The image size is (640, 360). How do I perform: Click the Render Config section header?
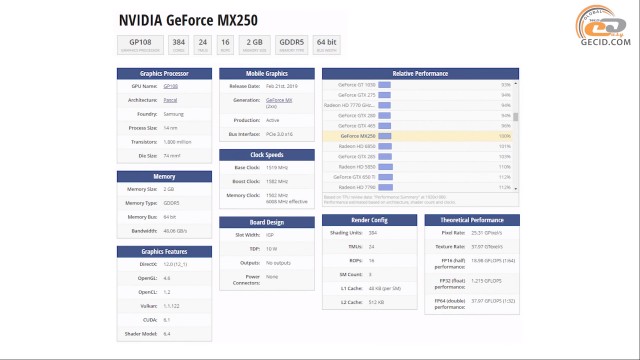point(369,220)
